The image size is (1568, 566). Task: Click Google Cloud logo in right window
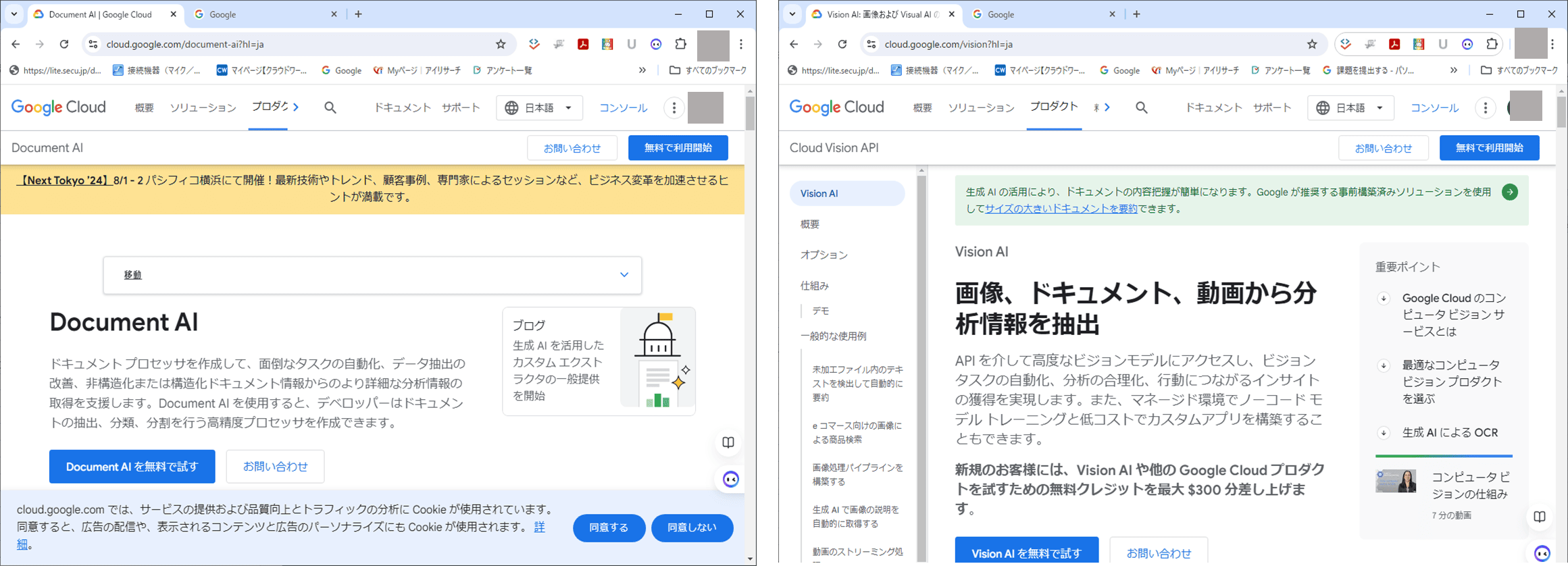[x=836, y=107]
